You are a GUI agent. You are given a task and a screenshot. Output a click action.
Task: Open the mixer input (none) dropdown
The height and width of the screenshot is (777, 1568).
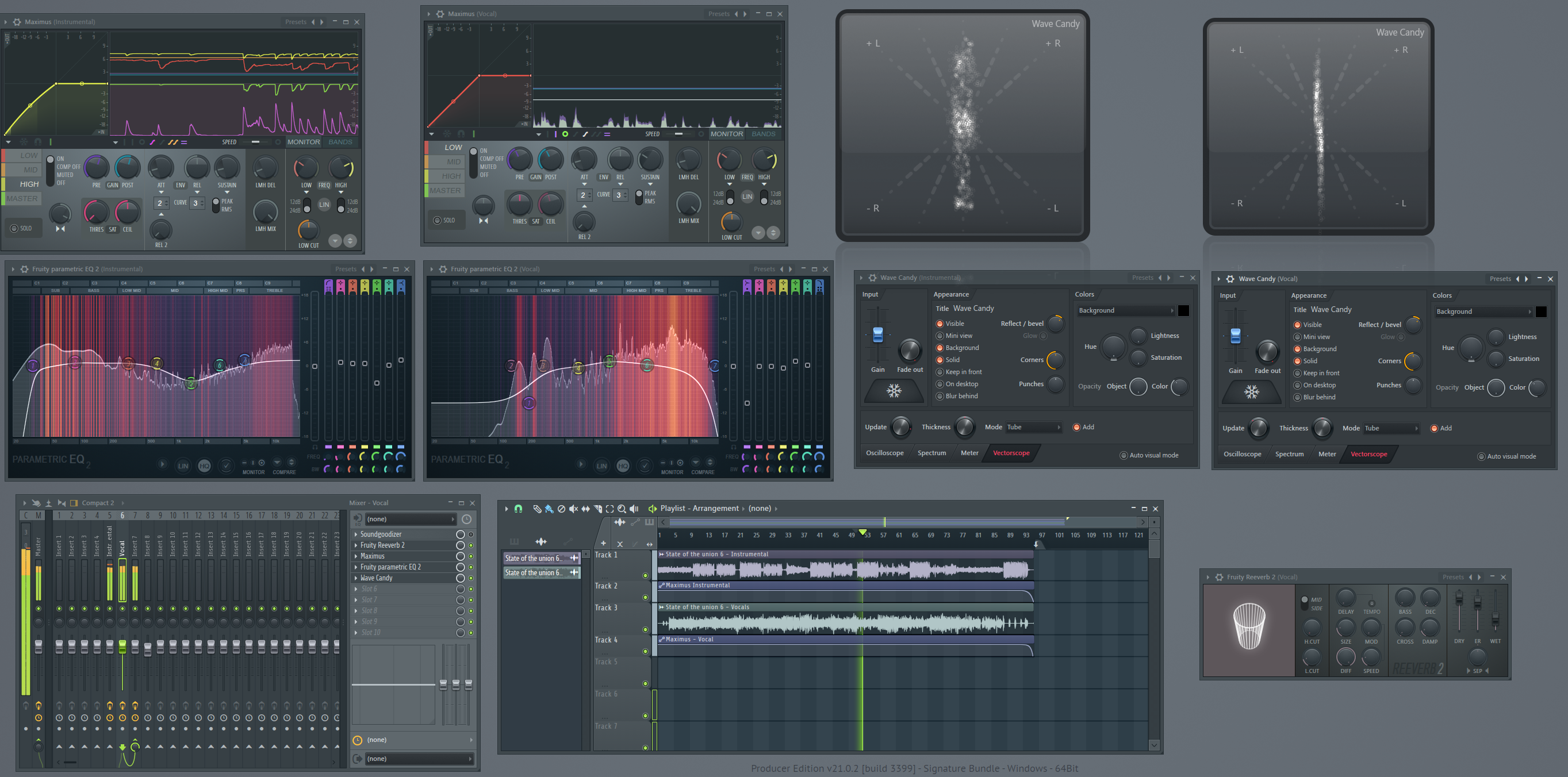pos(411,519)
